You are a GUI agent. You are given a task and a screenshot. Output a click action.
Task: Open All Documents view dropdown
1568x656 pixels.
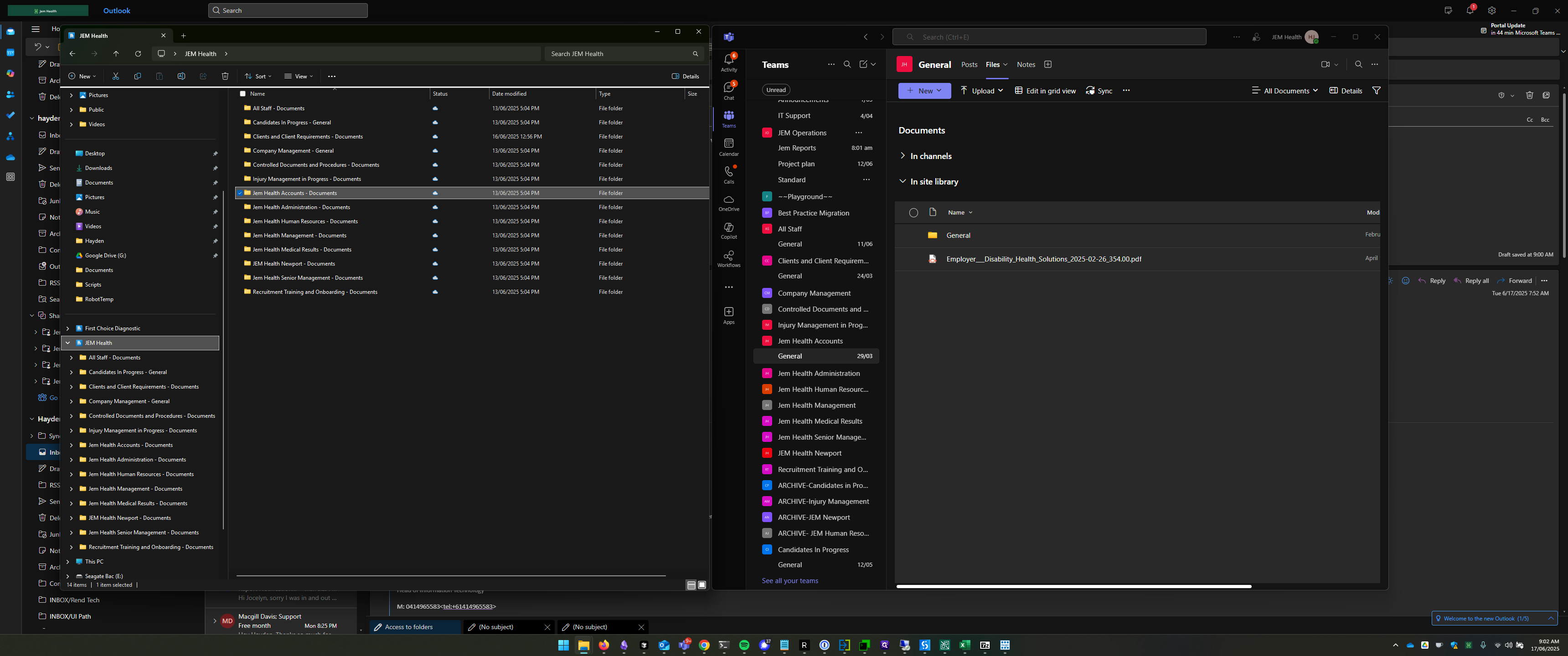(1284, 91)
